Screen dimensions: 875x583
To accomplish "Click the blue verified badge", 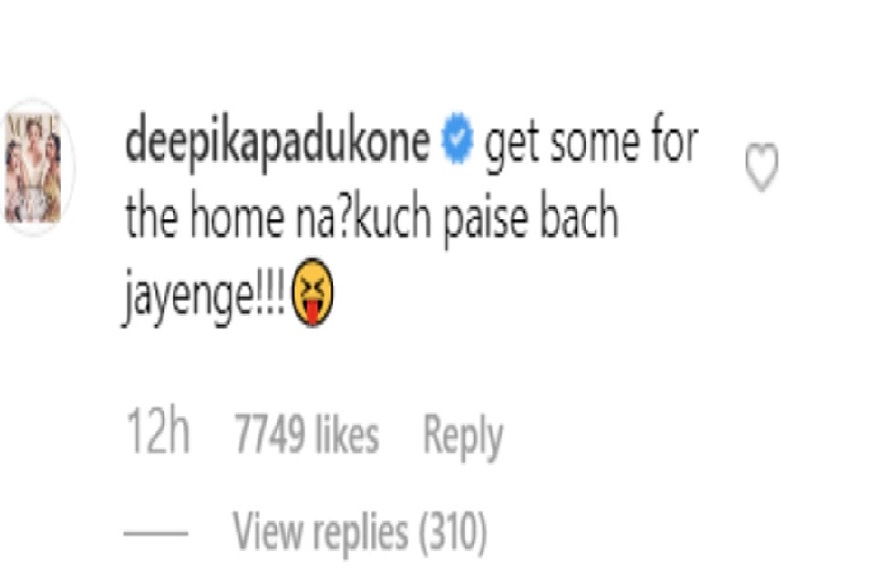I will point(457,138).
